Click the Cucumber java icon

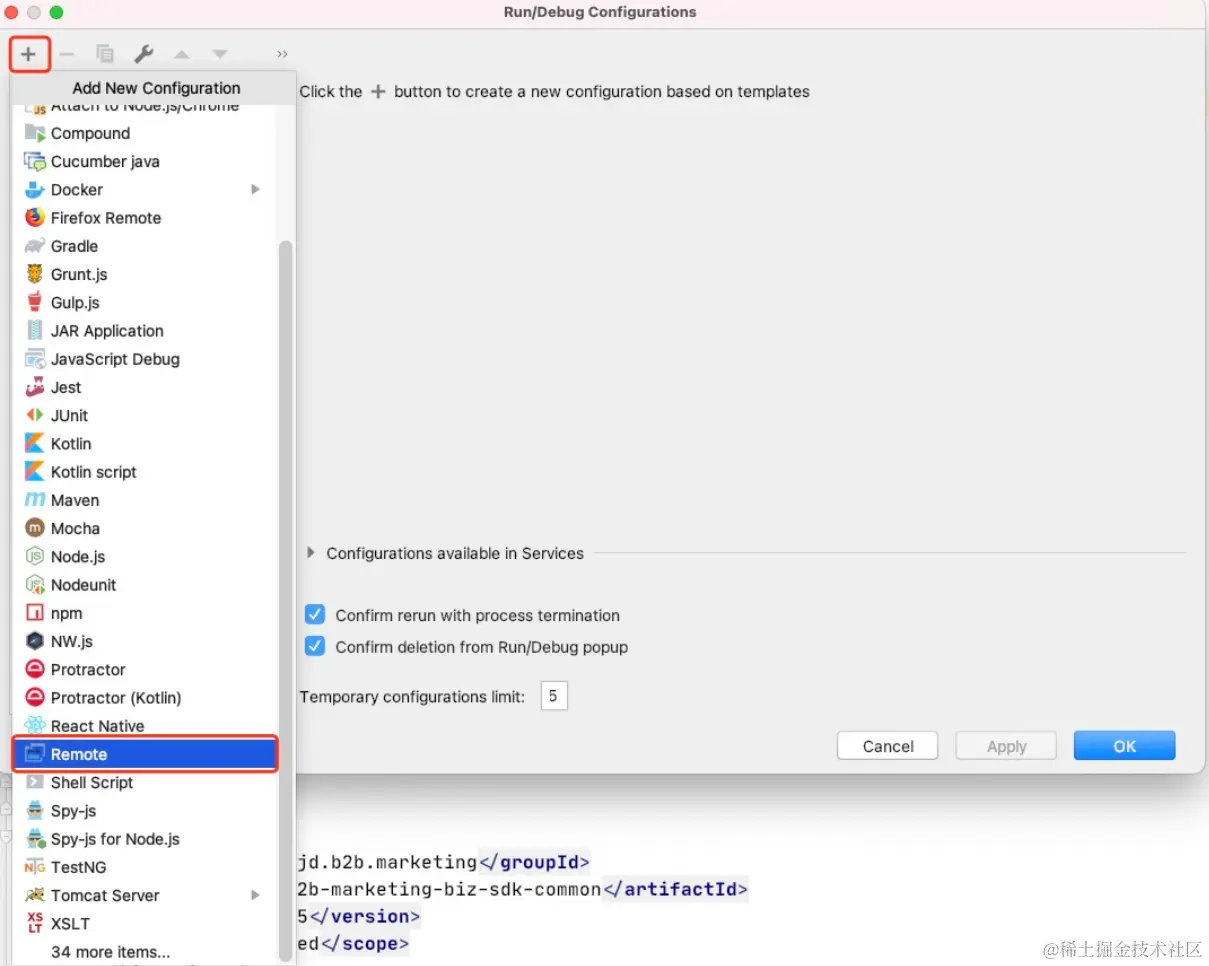[x=35, y=161]
